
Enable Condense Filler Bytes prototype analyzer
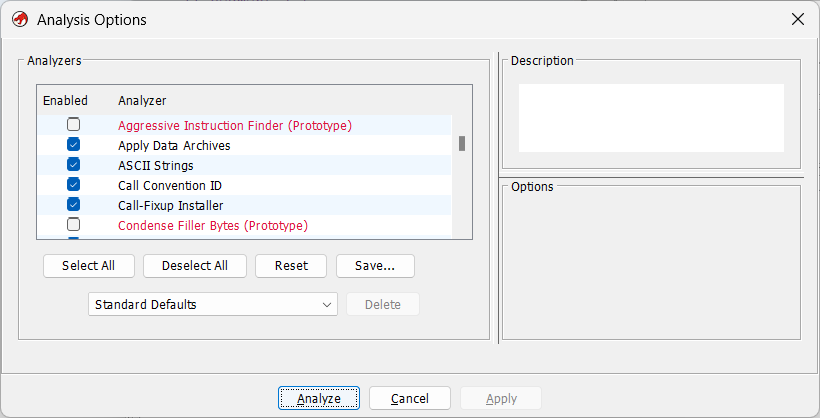click(73, 225)
